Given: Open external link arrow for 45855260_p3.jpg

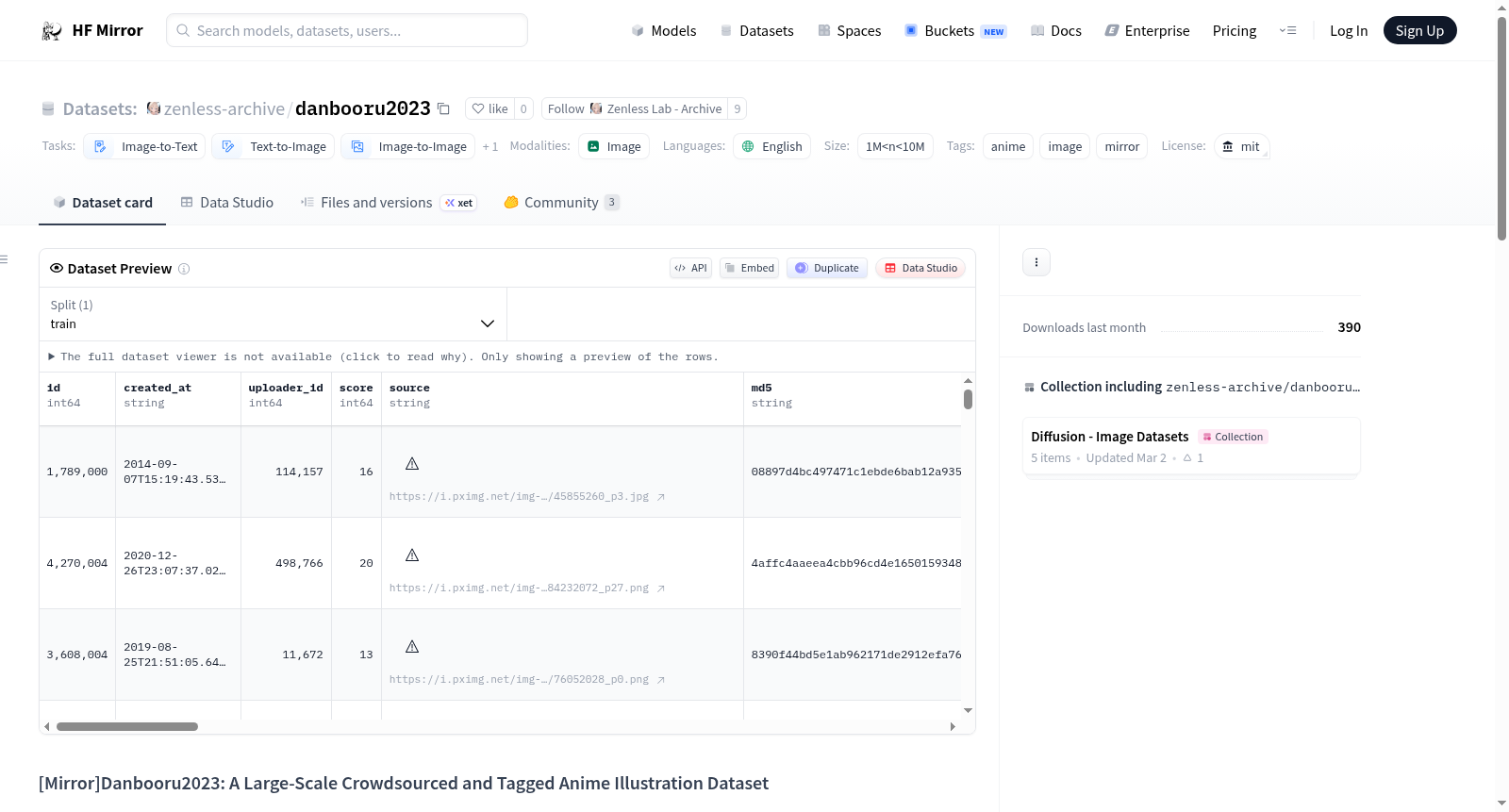Looking at the screenshot, I should point(661,497).
